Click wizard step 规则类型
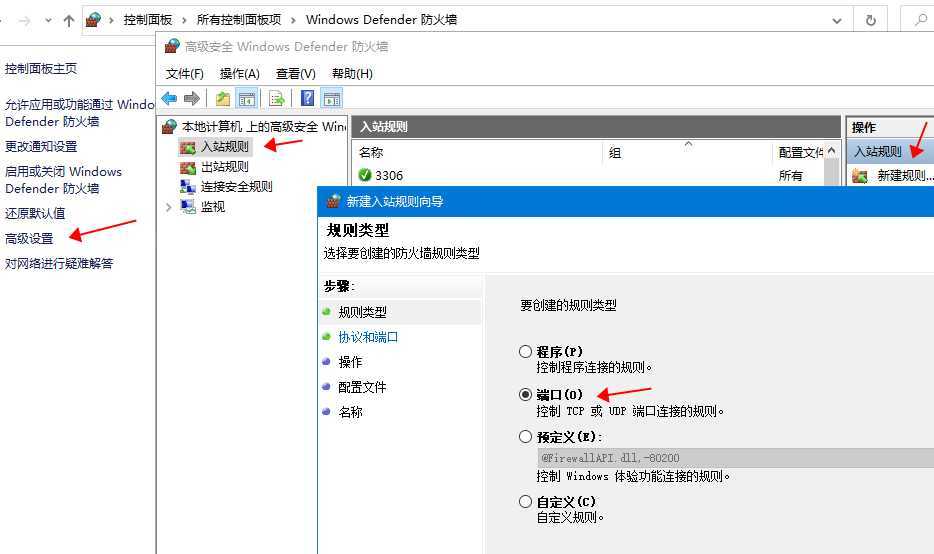This screenshot has height=554, width=934. [x=362, y=312]
